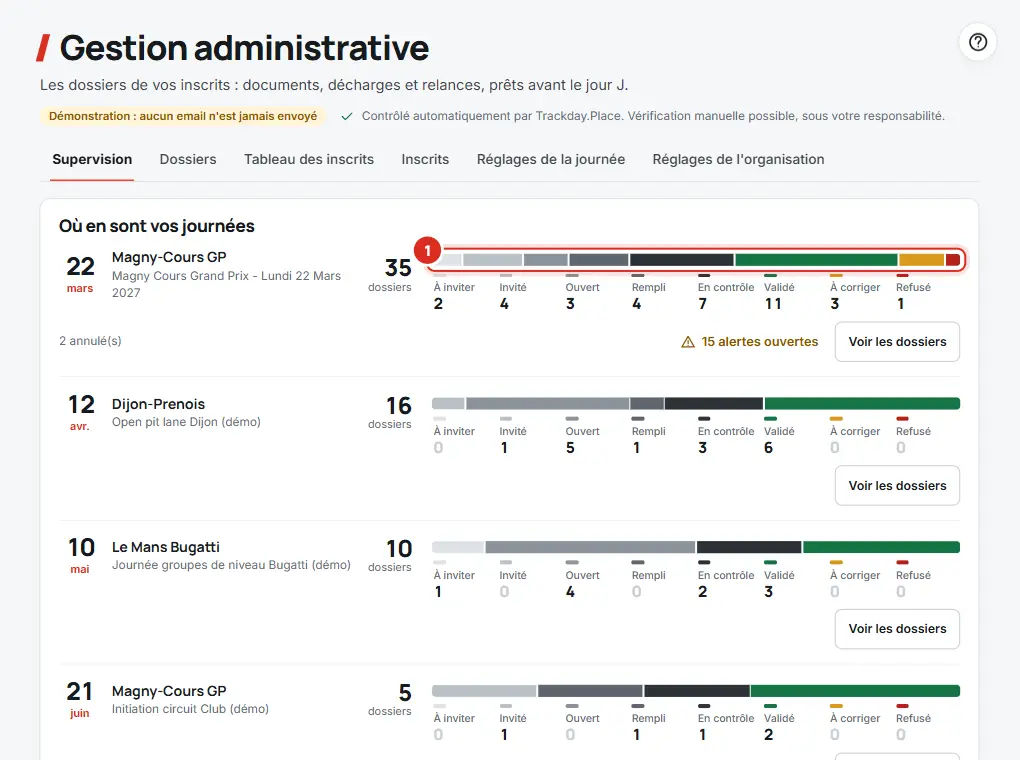
Task: Click the Dijon-Prenois status progress bar
Action: (x=696, y=403)
